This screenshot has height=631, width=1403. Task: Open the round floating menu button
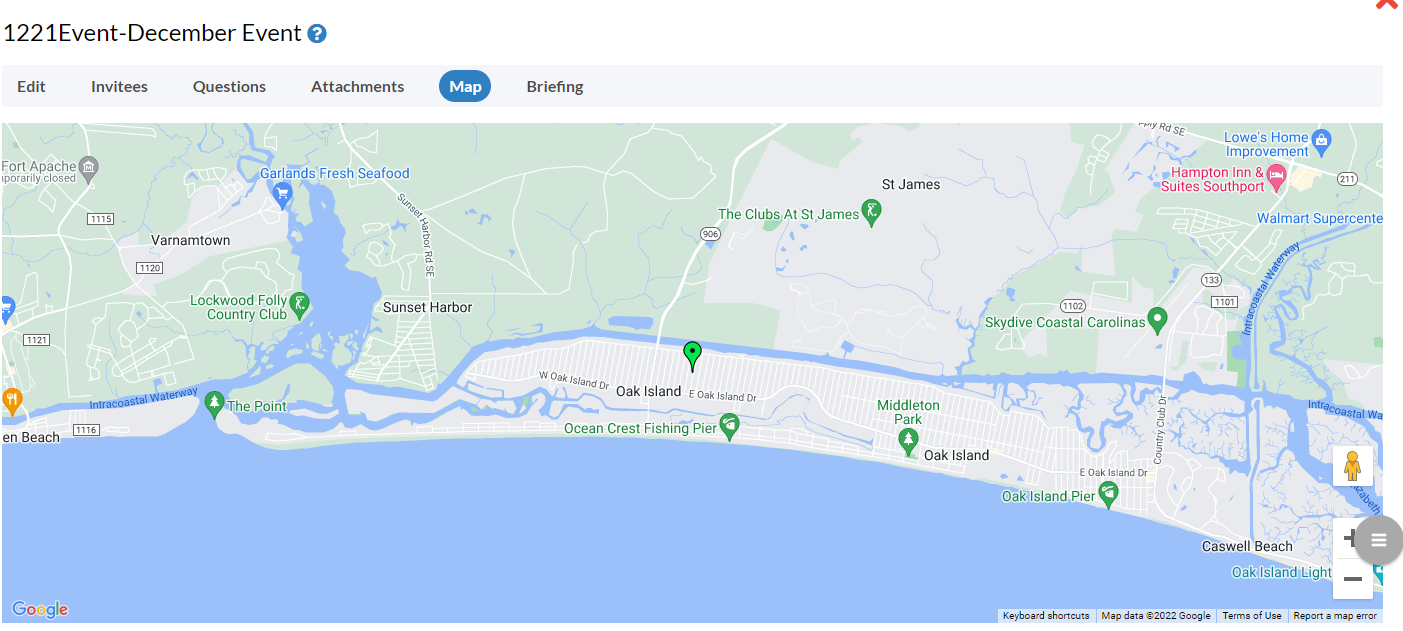pos(1378,541)
